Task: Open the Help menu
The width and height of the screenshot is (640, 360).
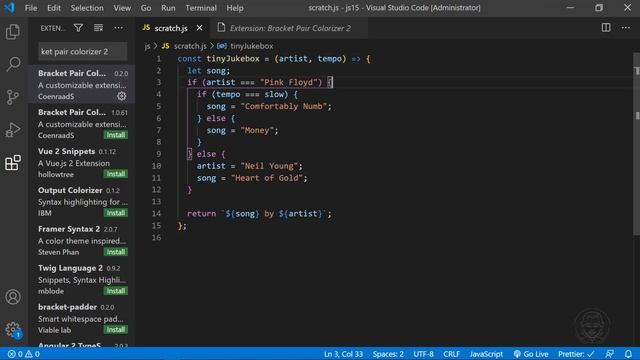Action: (x=235, y=8)
